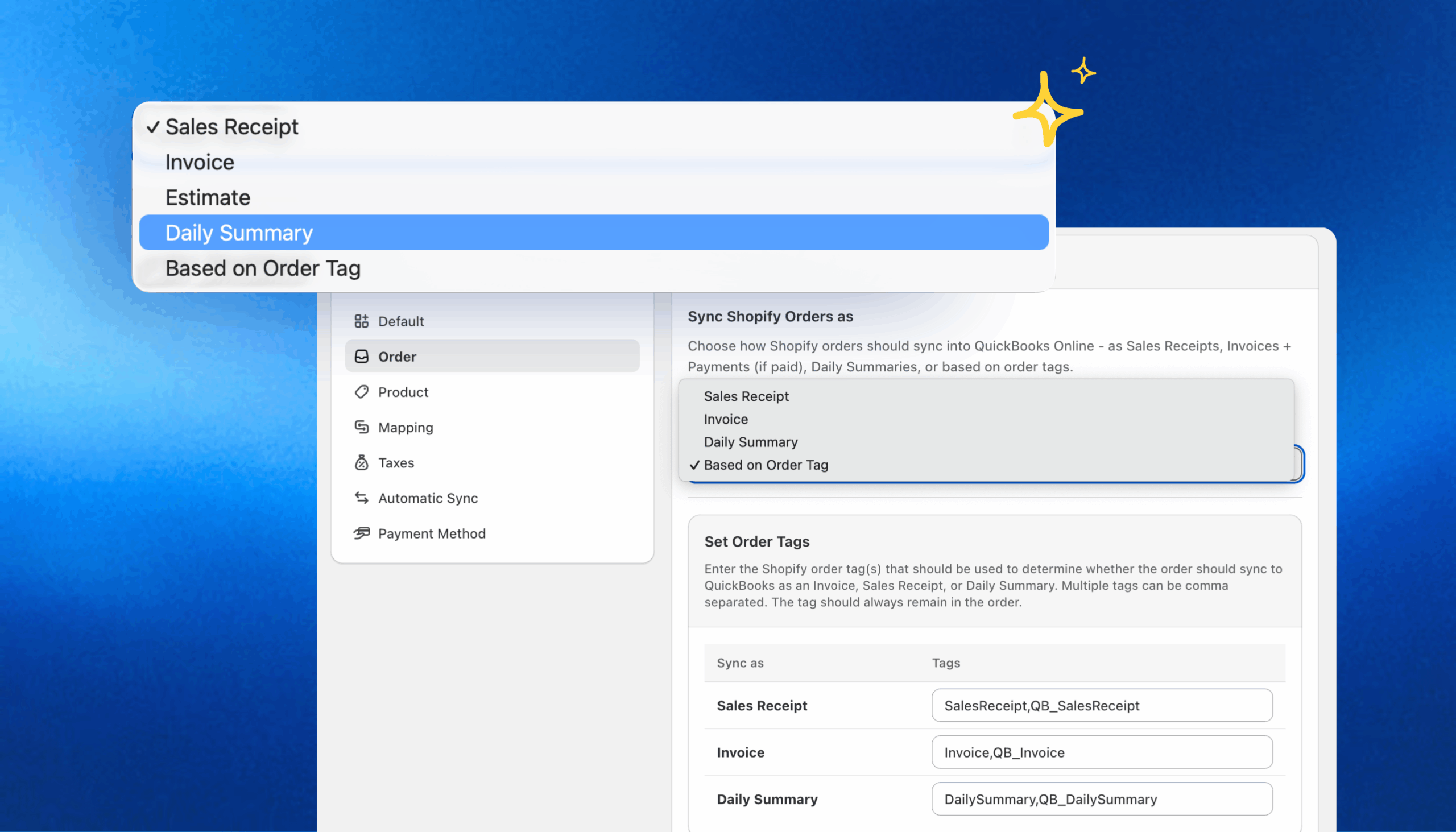Select Daily Summary in the open dropdown
1456x832 pixels.
click(x=239, y=233)
